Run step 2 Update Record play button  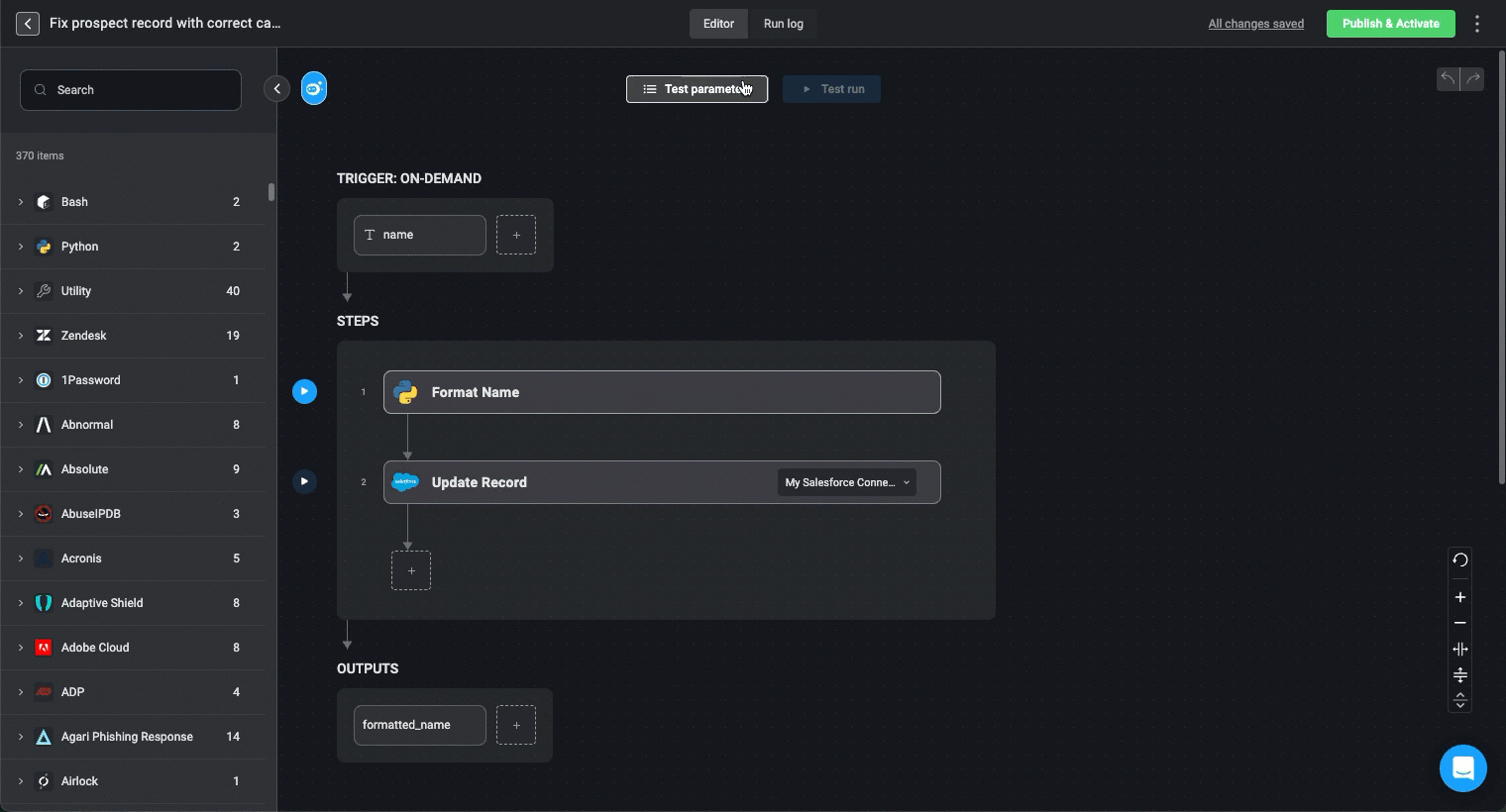coord(304,482)
